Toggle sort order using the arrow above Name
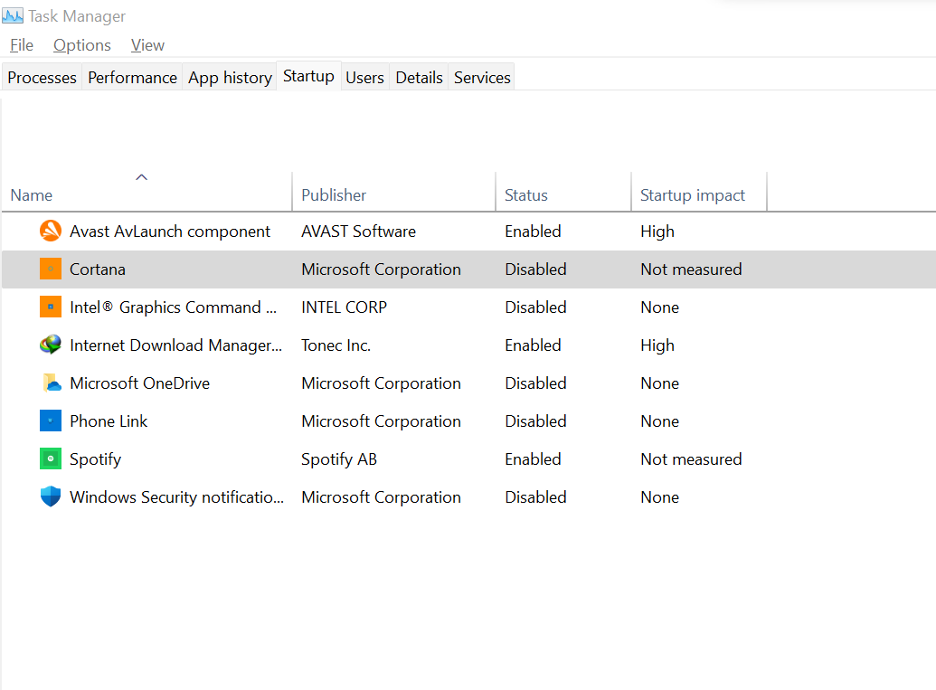 pyautogui.click(x=141, y=177)
